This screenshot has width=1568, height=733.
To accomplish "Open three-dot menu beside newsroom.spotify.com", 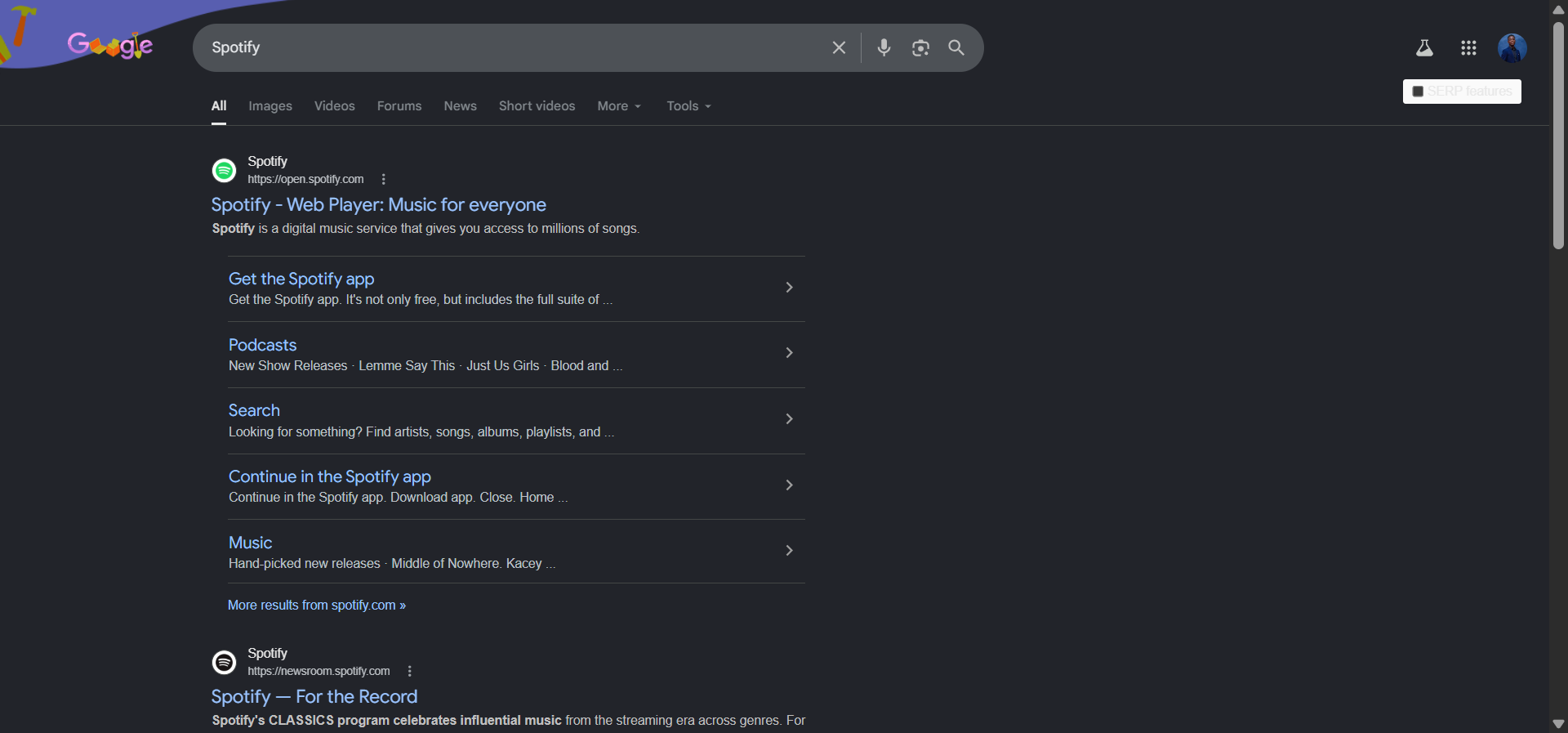I will 409,671.
